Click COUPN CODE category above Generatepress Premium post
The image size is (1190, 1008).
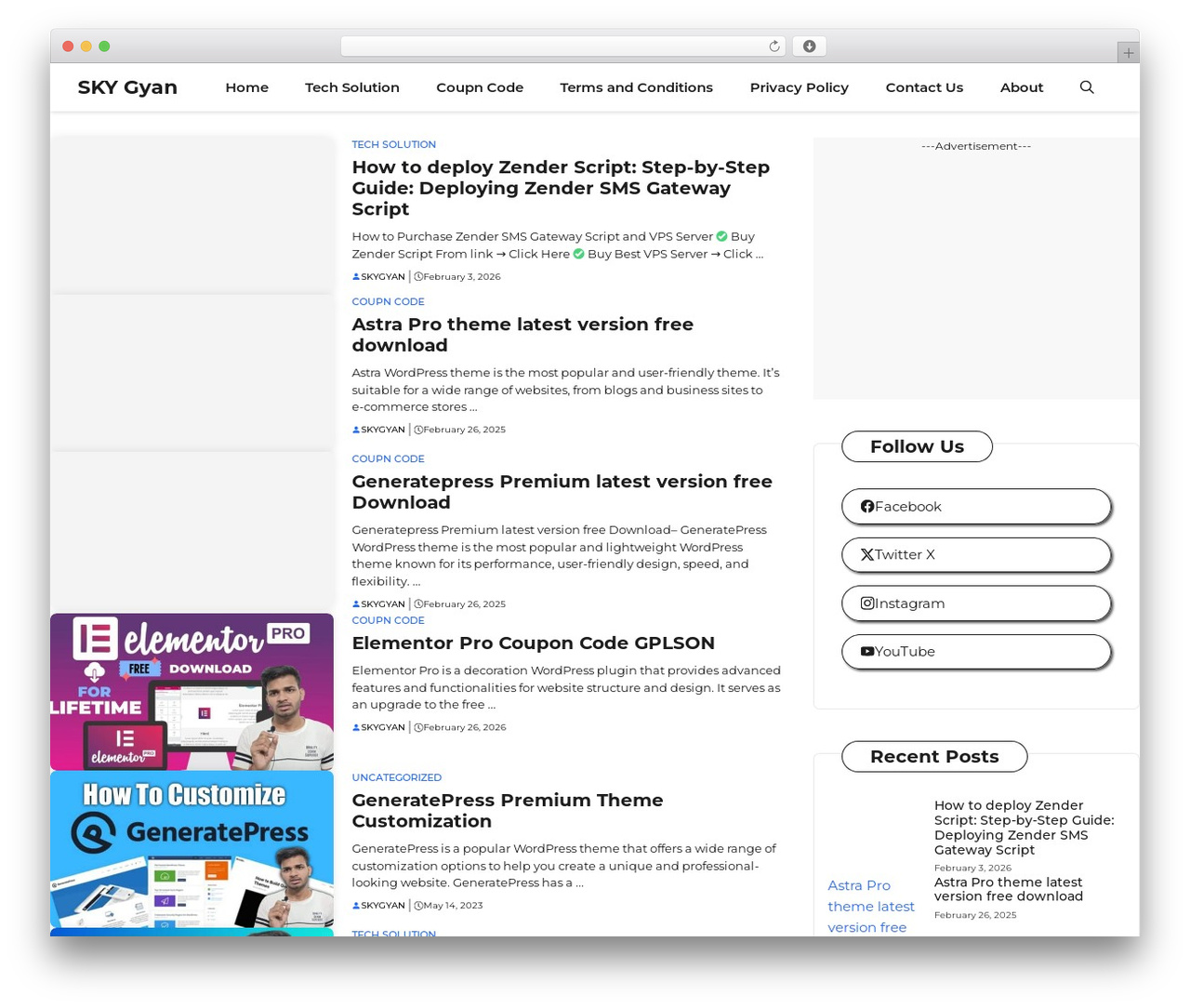[388, 459]
